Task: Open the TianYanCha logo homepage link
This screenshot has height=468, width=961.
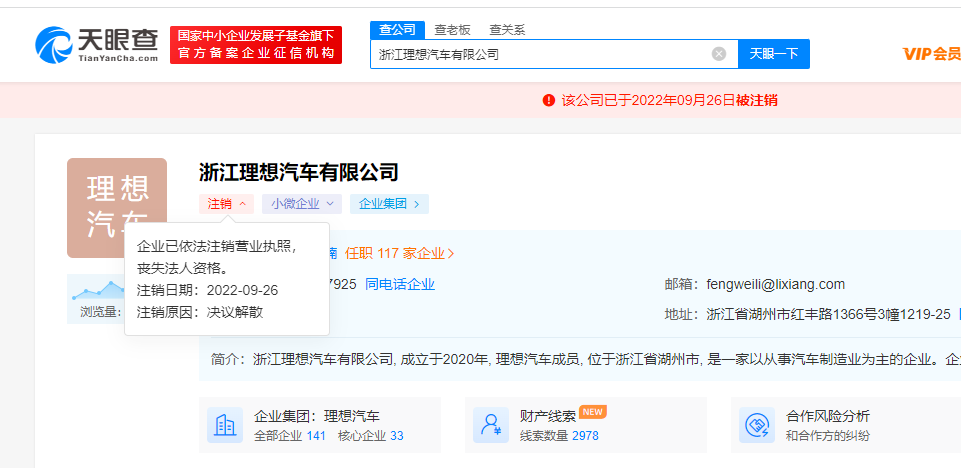Action: tap(97, 45)
